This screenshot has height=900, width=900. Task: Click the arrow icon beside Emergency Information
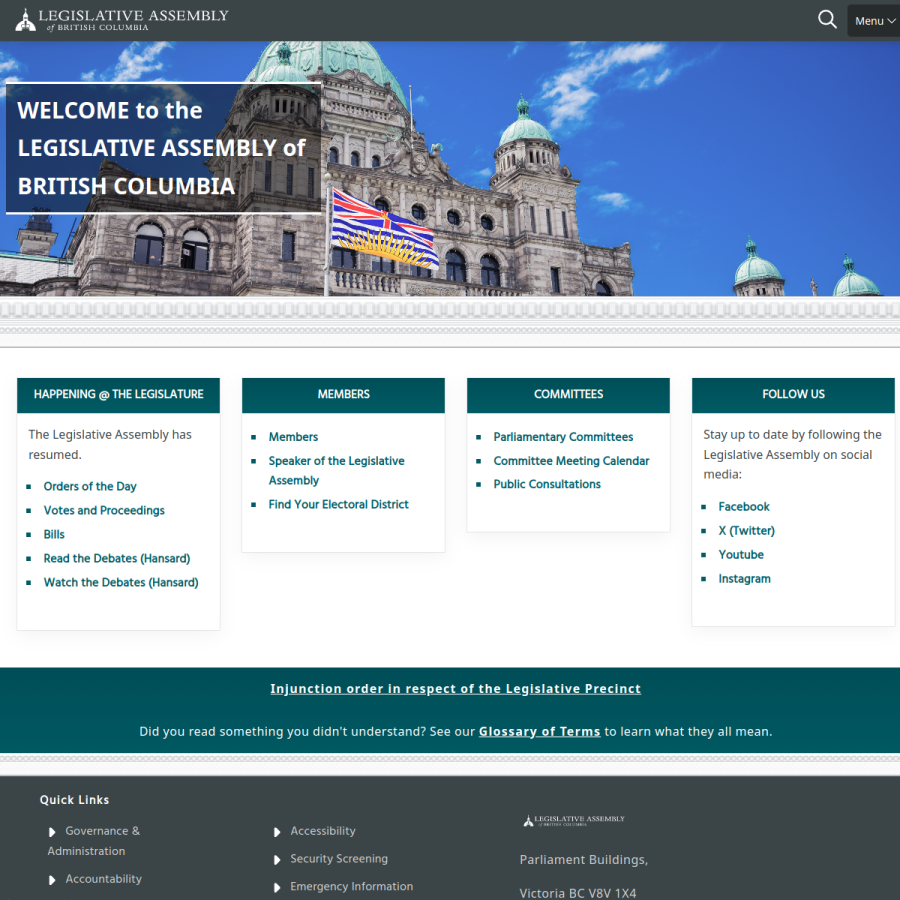tap(277, 887)
